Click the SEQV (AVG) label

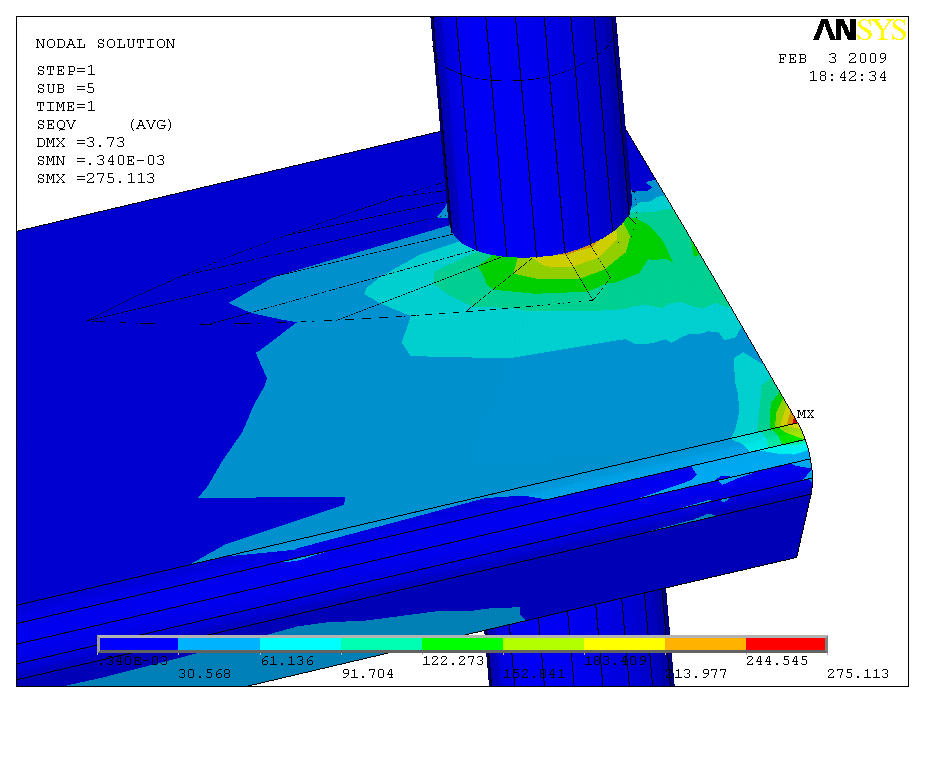pyautogui.click(x=105, y=125)
